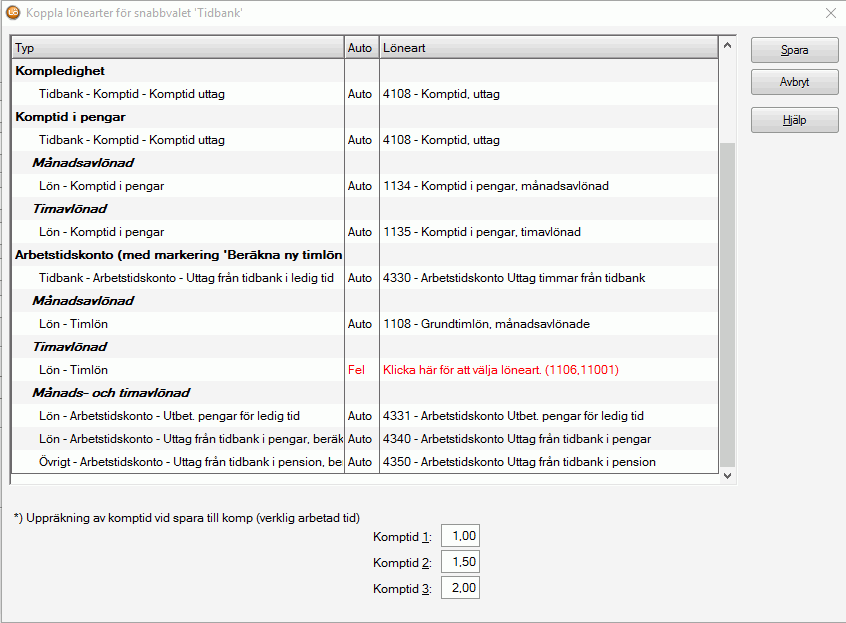Click Auto cell on the 4350 pension row
The width and height of the screenshot is (846, 623).
360,462
